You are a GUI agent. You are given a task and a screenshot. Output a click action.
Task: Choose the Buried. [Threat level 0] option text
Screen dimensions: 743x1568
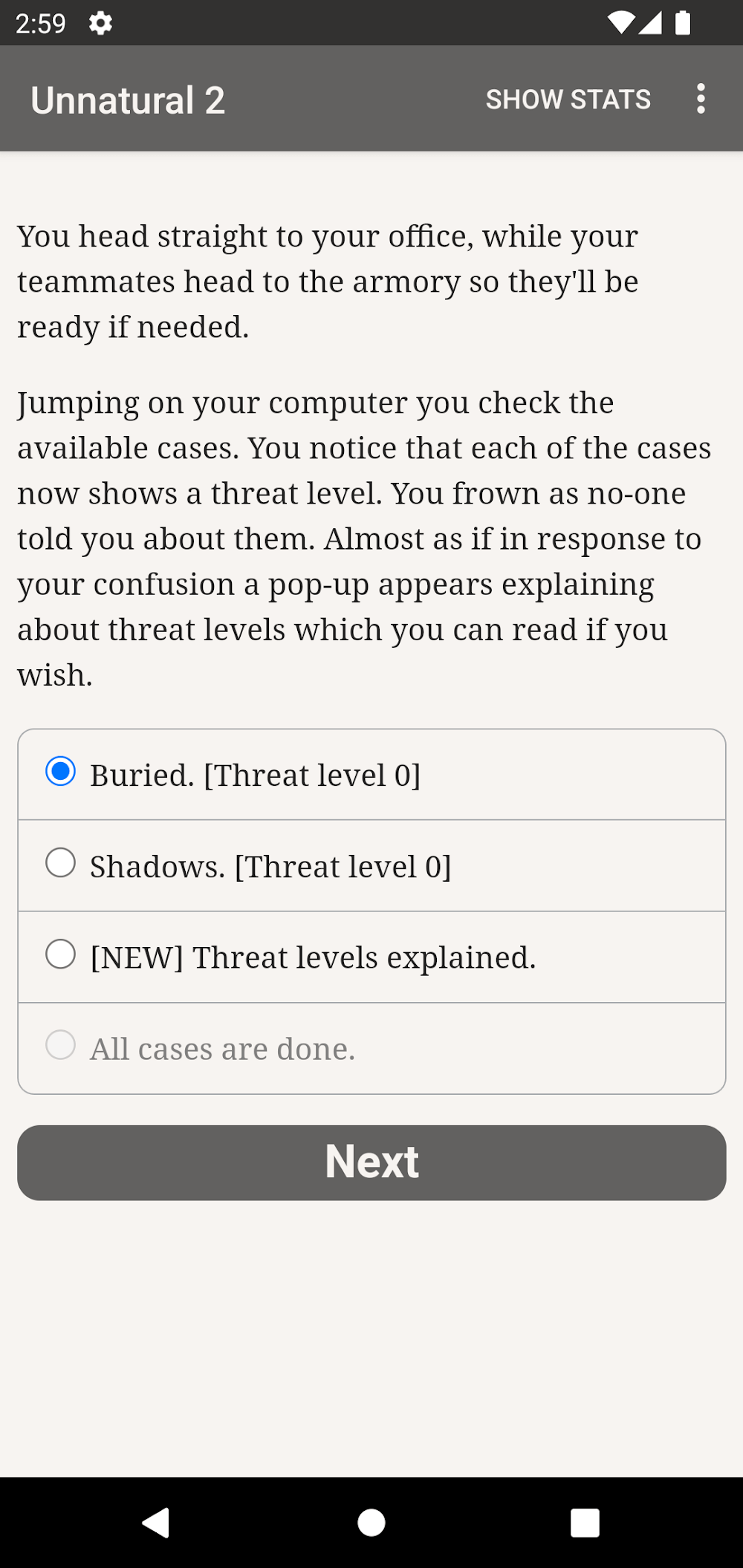click(255, 775)
